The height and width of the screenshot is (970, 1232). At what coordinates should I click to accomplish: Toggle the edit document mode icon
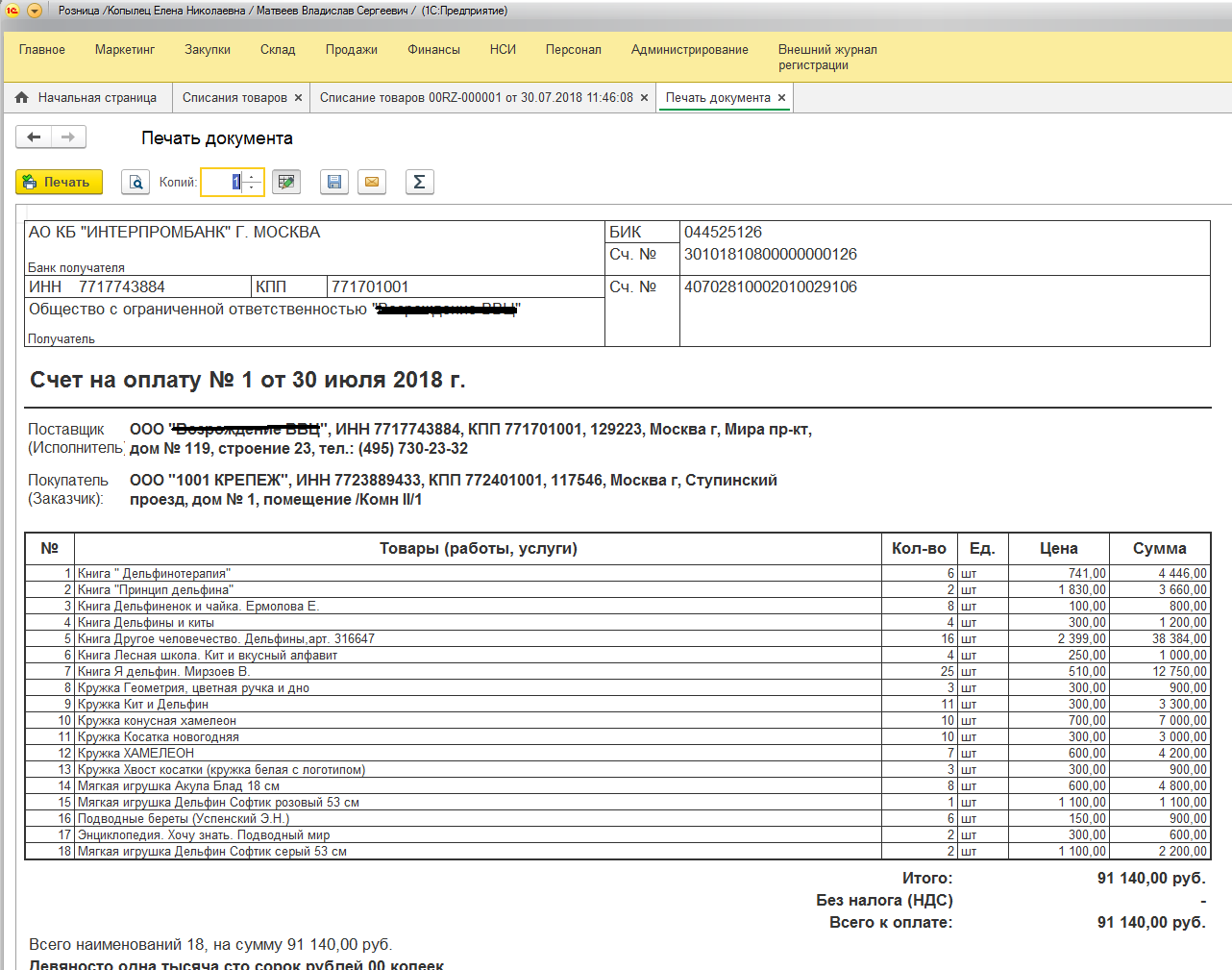click(x=286, y=182)
